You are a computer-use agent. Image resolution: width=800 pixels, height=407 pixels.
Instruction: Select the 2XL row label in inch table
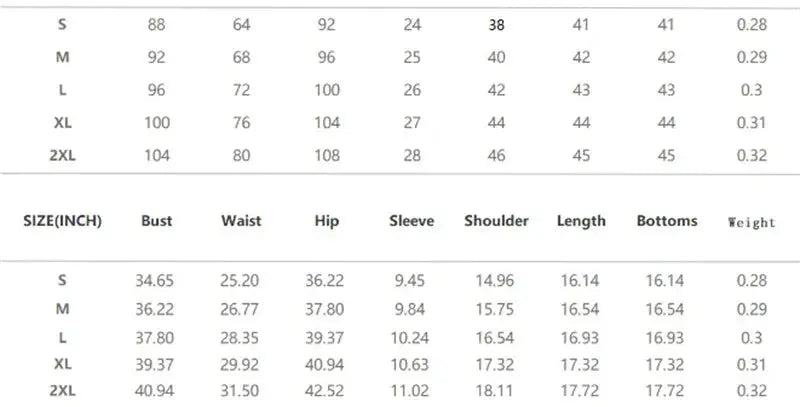(x=62, y=391)
